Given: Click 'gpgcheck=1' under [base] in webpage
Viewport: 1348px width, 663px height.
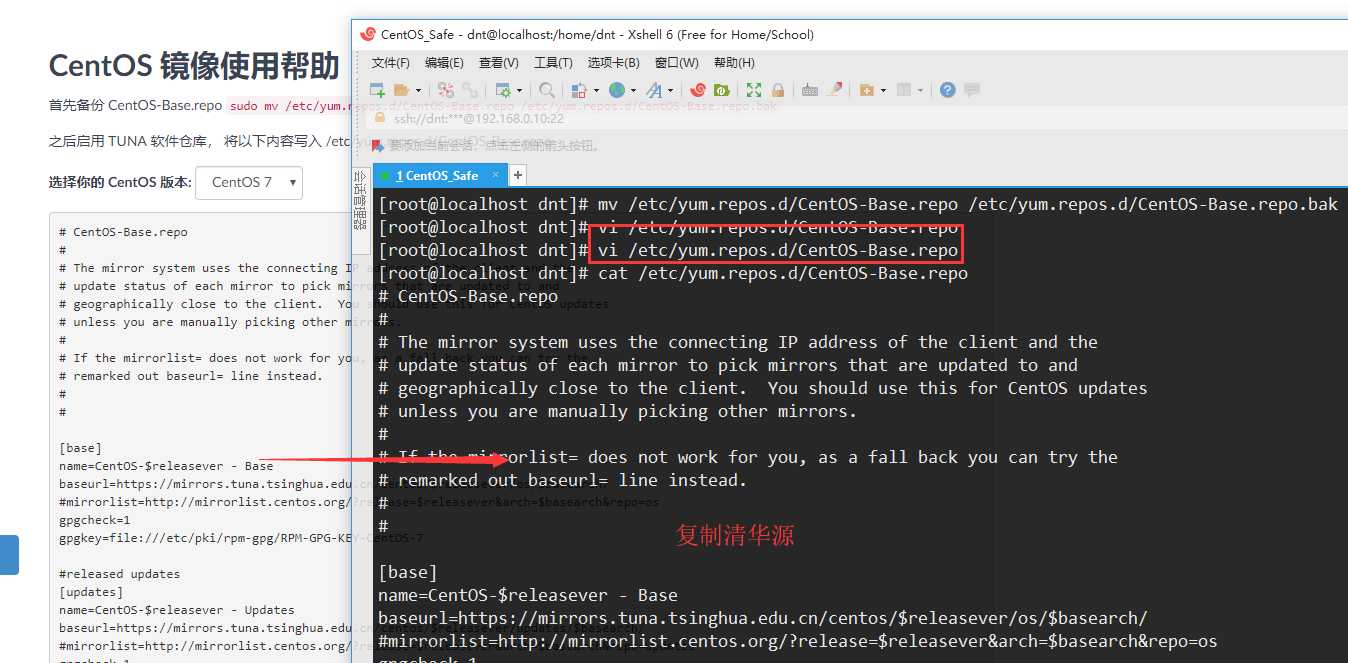Looking at the screenshot, I should tap(95, 520).
